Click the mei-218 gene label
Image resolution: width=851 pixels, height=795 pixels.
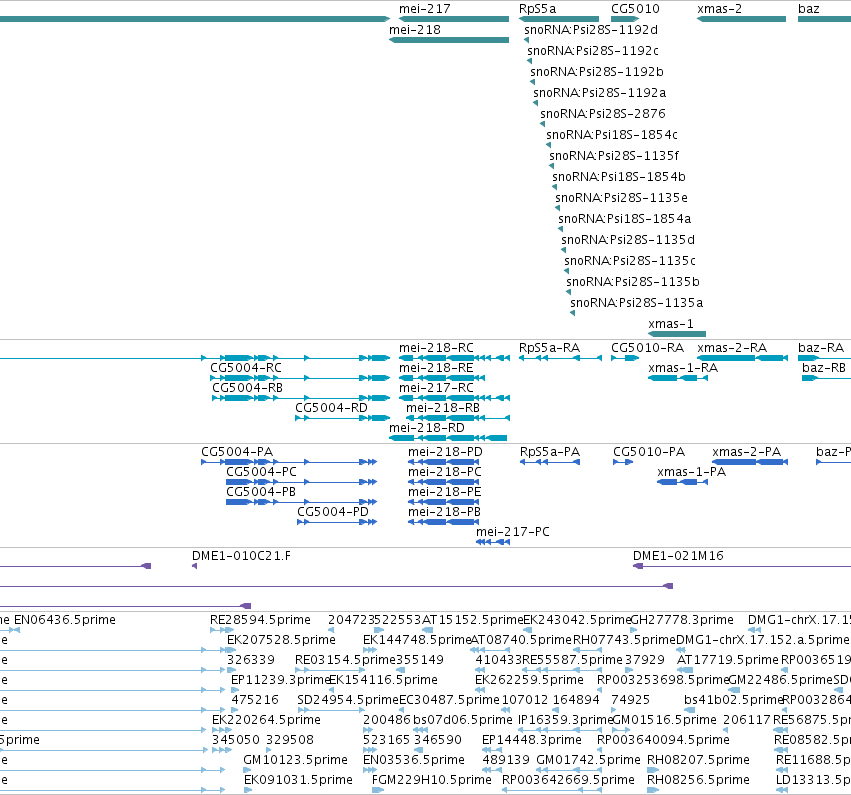pos(415,30)
